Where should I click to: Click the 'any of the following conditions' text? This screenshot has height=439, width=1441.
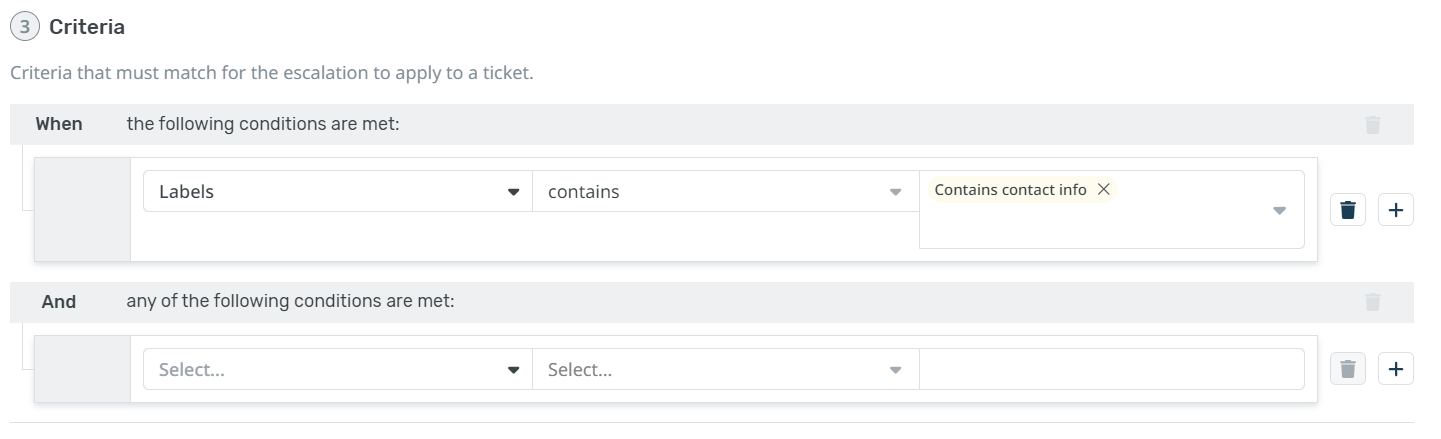point(290,301)
